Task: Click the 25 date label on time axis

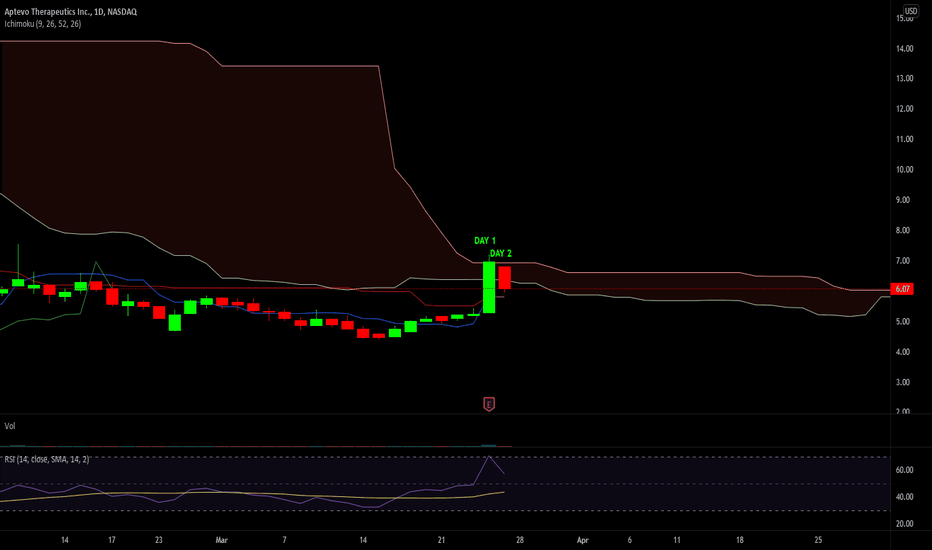Action: coord(818,540)
